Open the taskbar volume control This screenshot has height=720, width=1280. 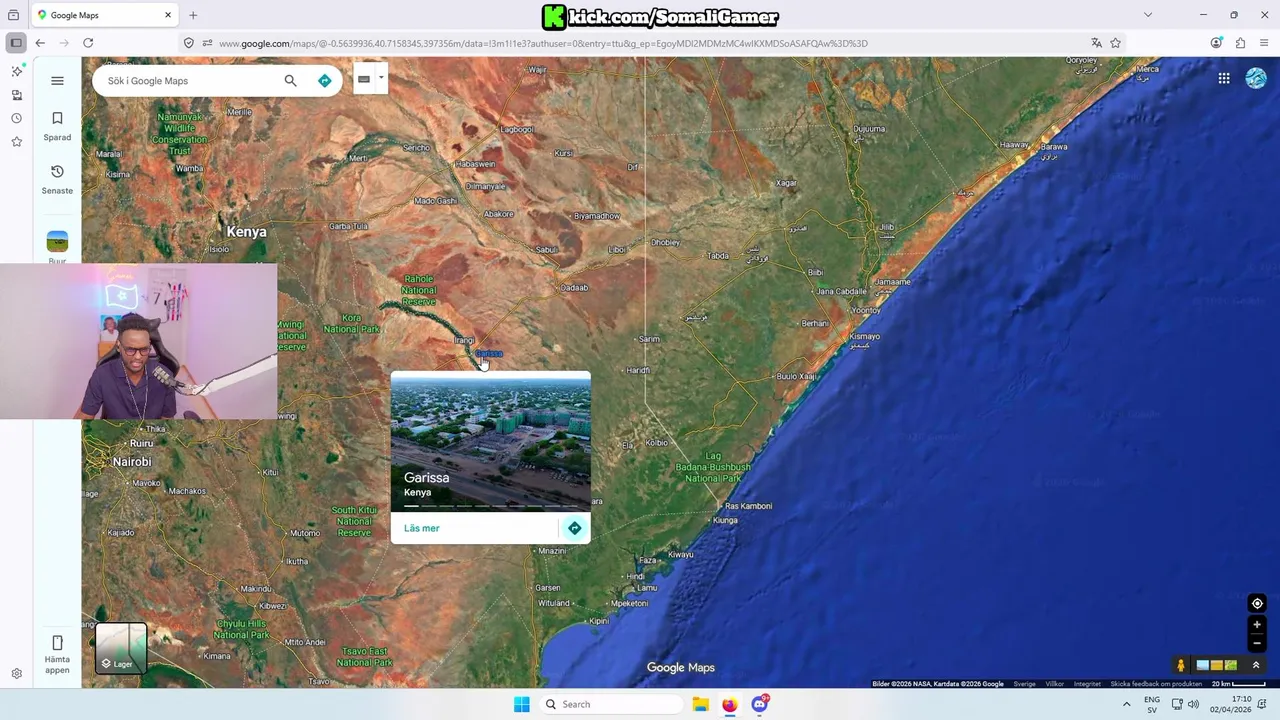1193,704
